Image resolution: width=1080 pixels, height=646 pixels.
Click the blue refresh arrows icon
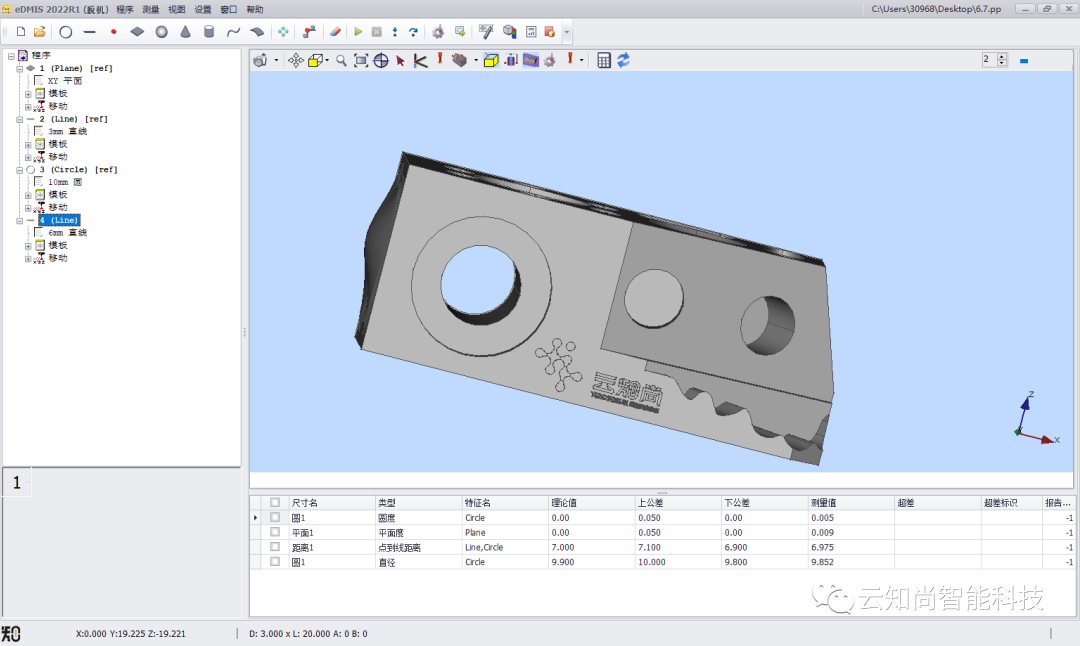pyautogui.click(x=623, y=61)
